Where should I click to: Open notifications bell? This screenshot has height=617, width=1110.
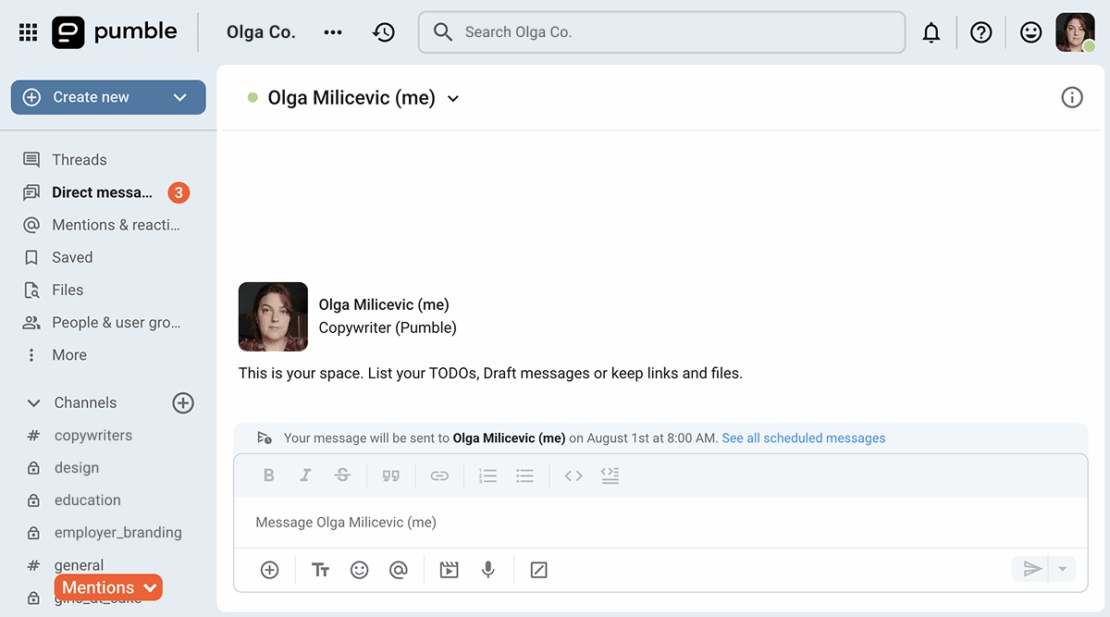tap(931, 33)
